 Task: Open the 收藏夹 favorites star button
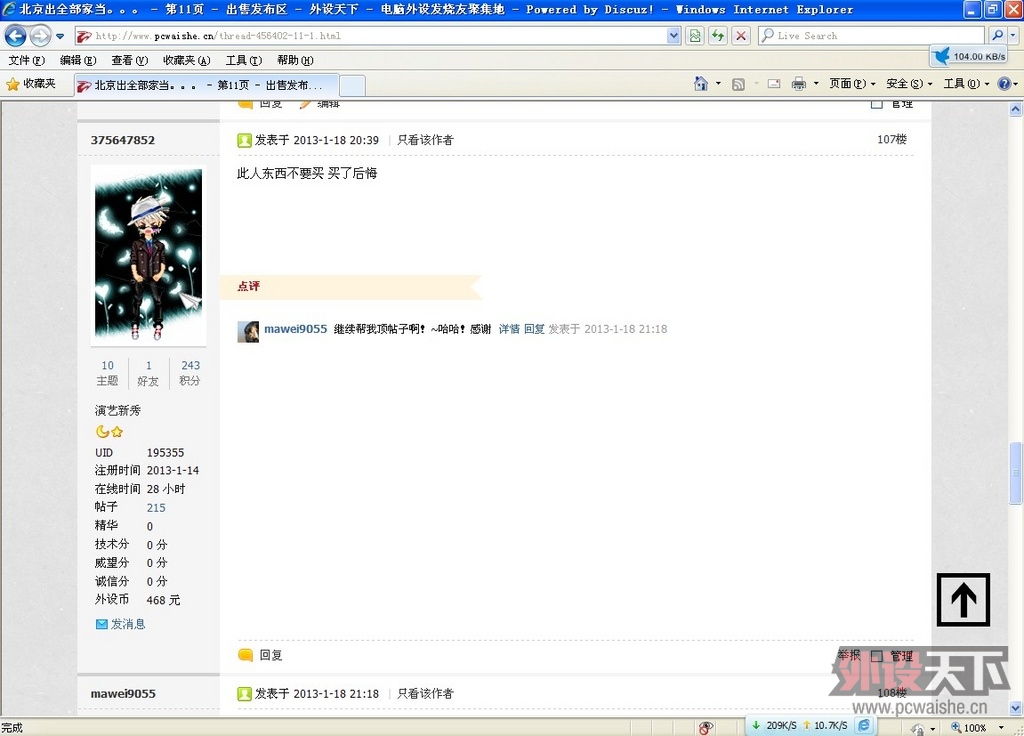(x=31, y=84)
